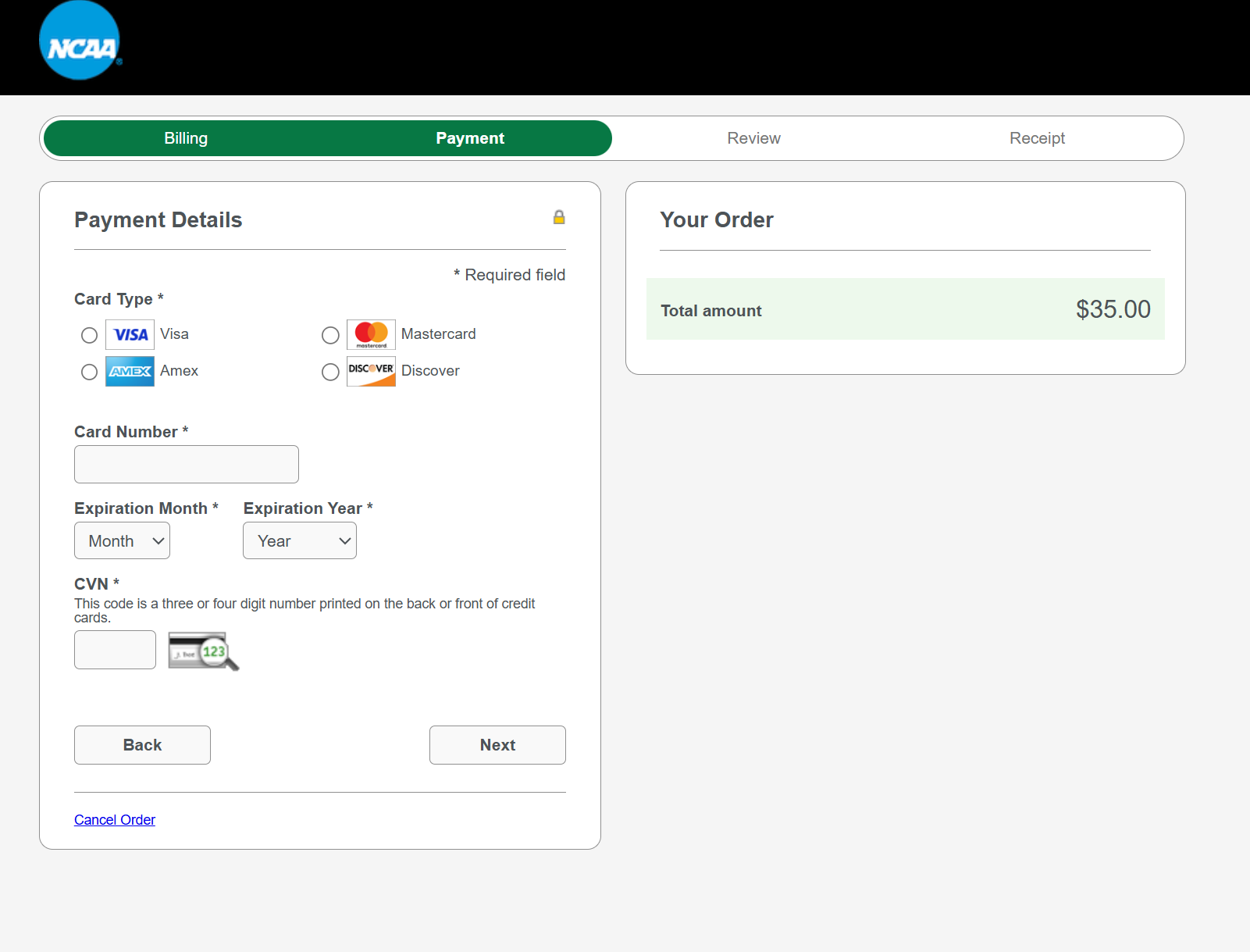This screenshot has width=1250, height=952.
Task: Click the Back button
Action: coord(142,745)
